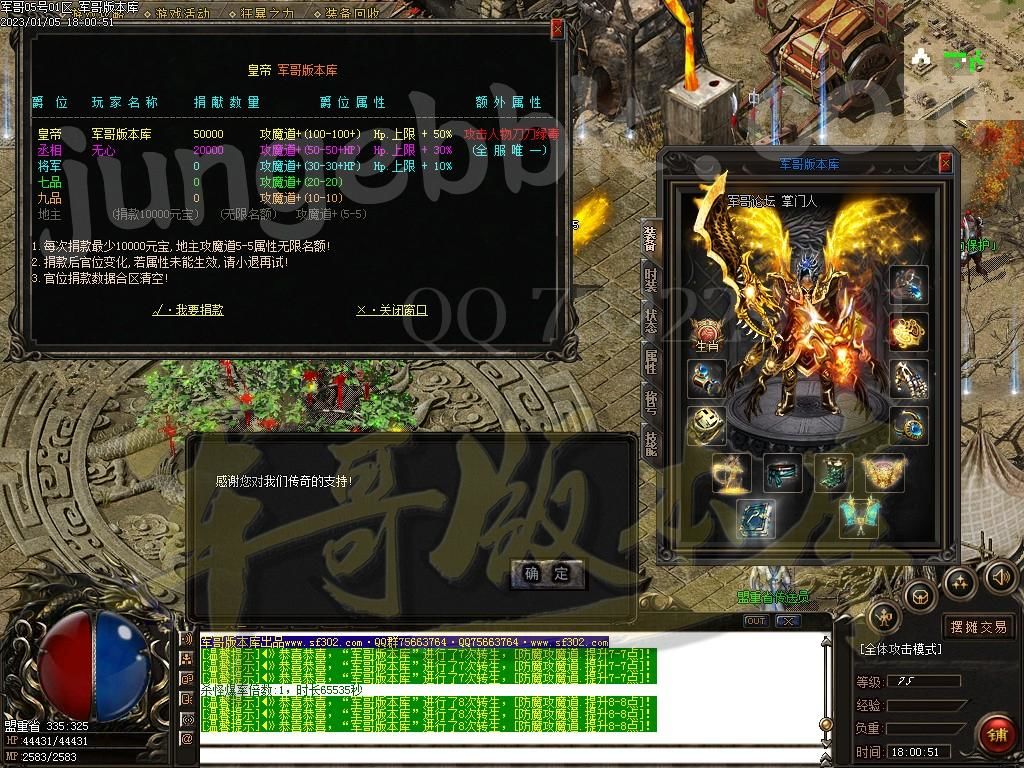Click the shout face chat channel icon

(x=187, y=699)
